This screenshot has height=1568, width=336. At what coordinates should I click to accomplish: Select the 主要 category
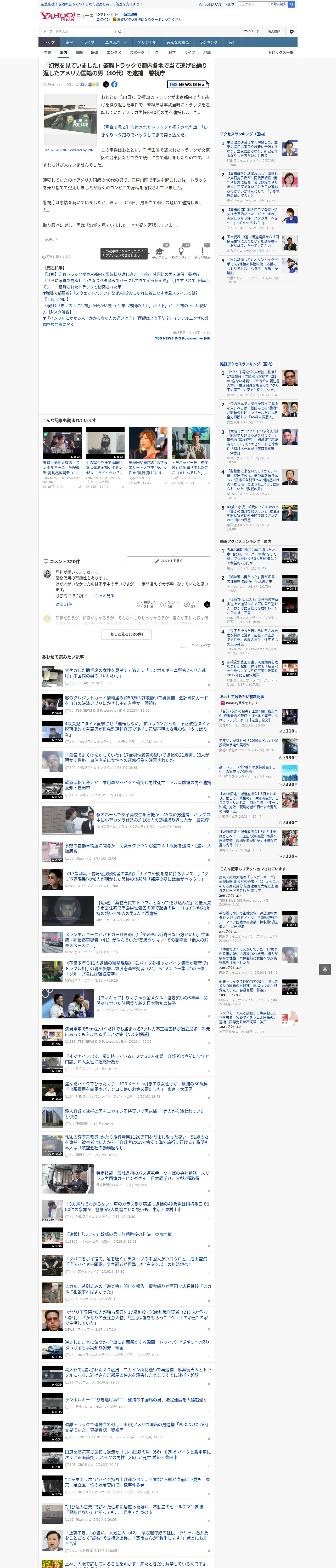click(x=48, y=52)
